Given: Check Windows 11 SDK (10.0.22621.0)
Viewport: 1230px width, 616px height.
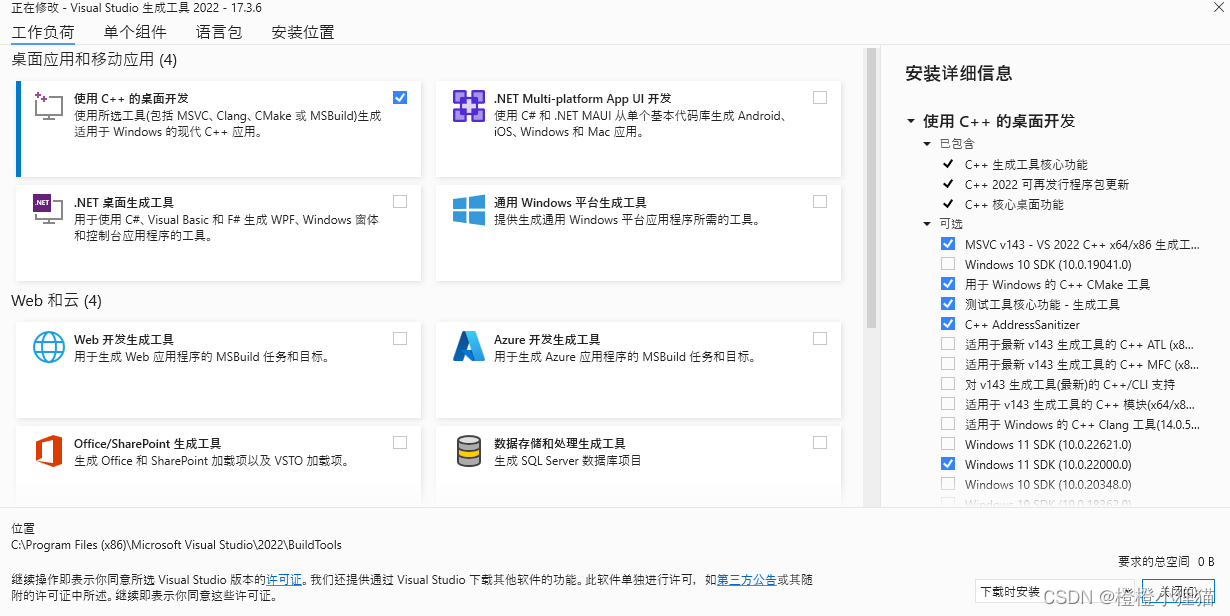Looking at the screenshot, I should pos(948,444).
